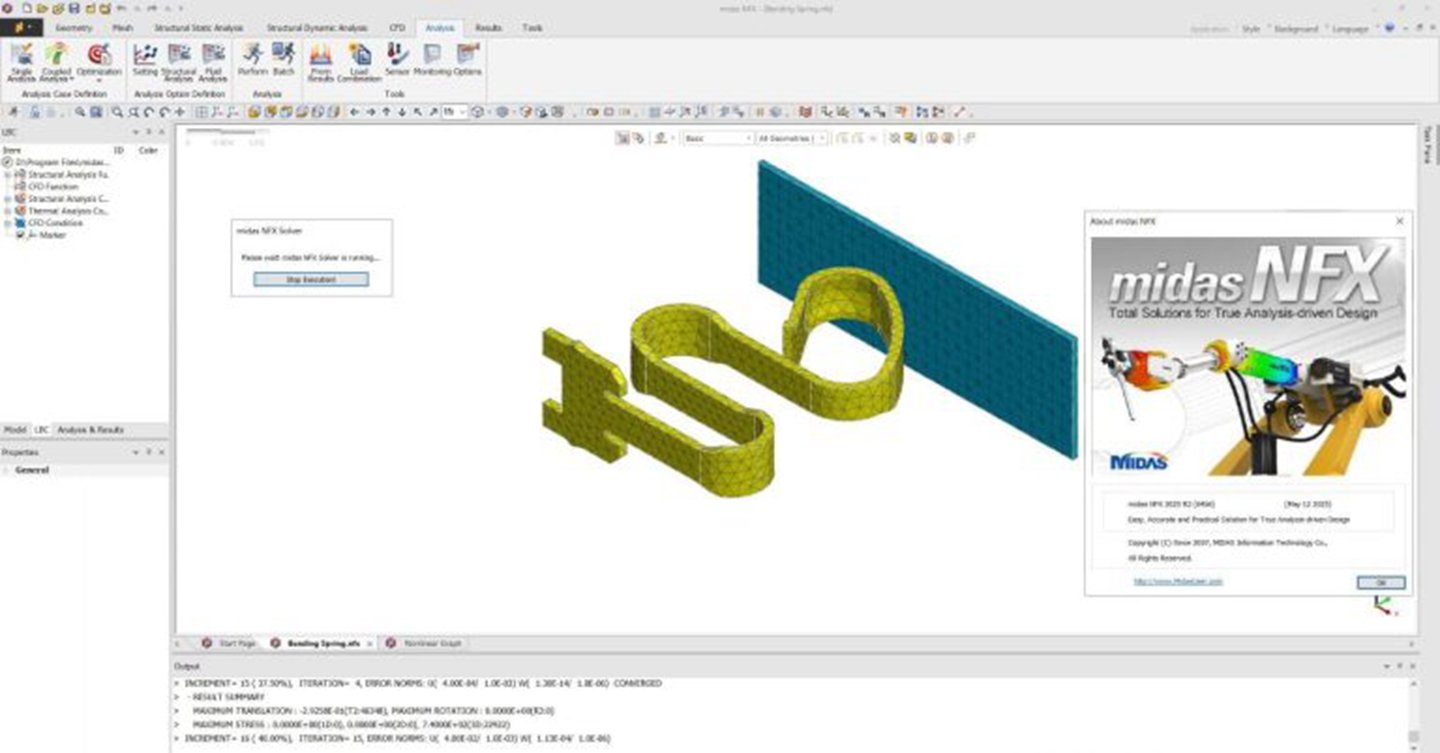The image size is (1440, 753).
Task: Switch to the Nonlinear Graph tab
Action: click(x=426, y=643)
